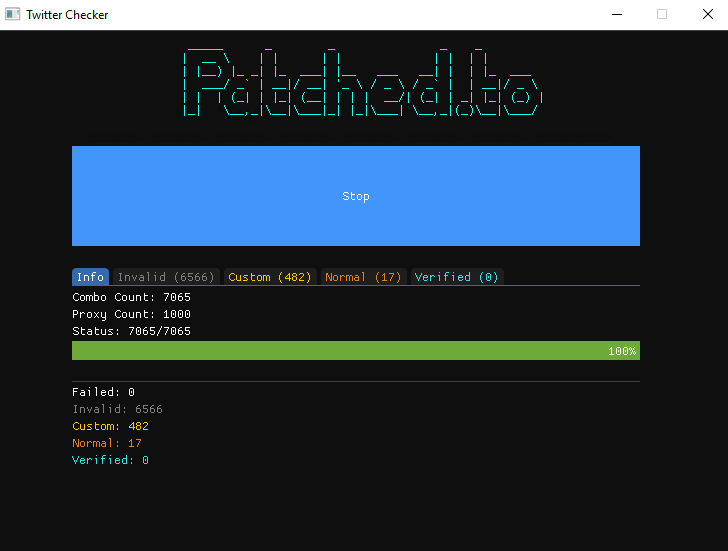Click the green 100% progress bar
Image resolution: width=728 pixels, height=551 pixels.
click(x=356, y=350)
